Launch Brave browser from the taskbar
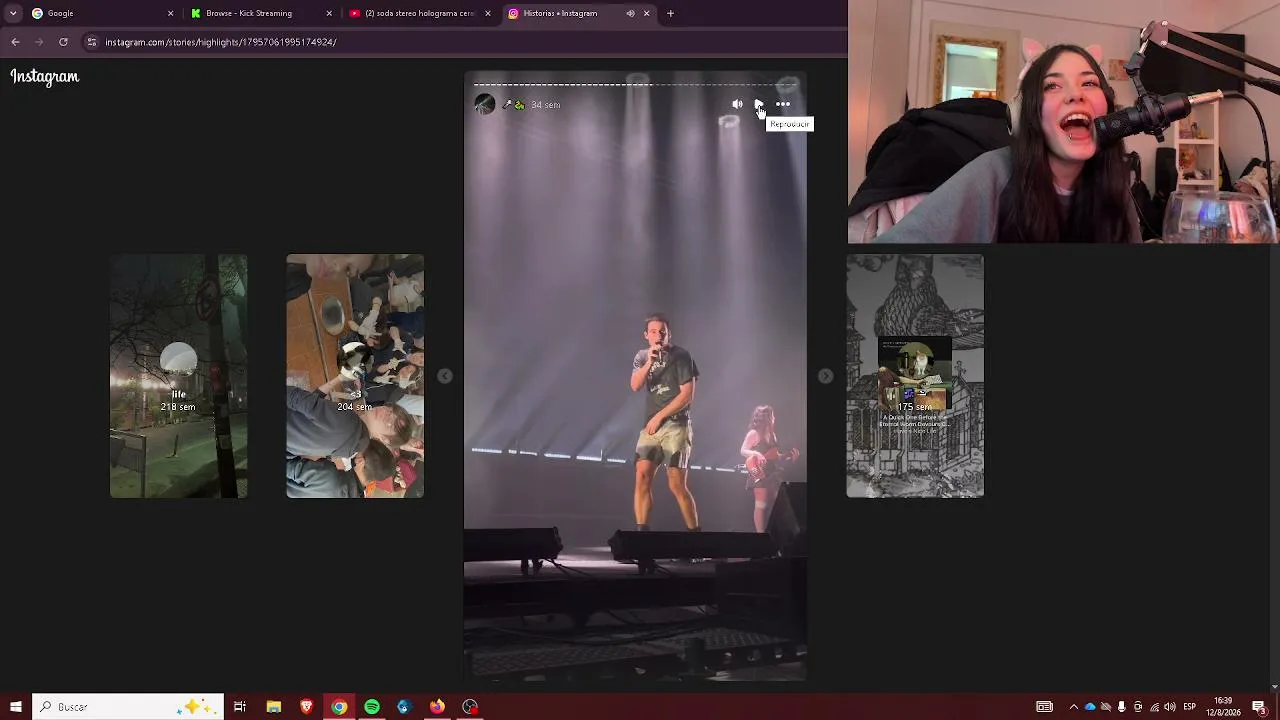Viewport: 1280px width, 720px height. tap(306, 707)
